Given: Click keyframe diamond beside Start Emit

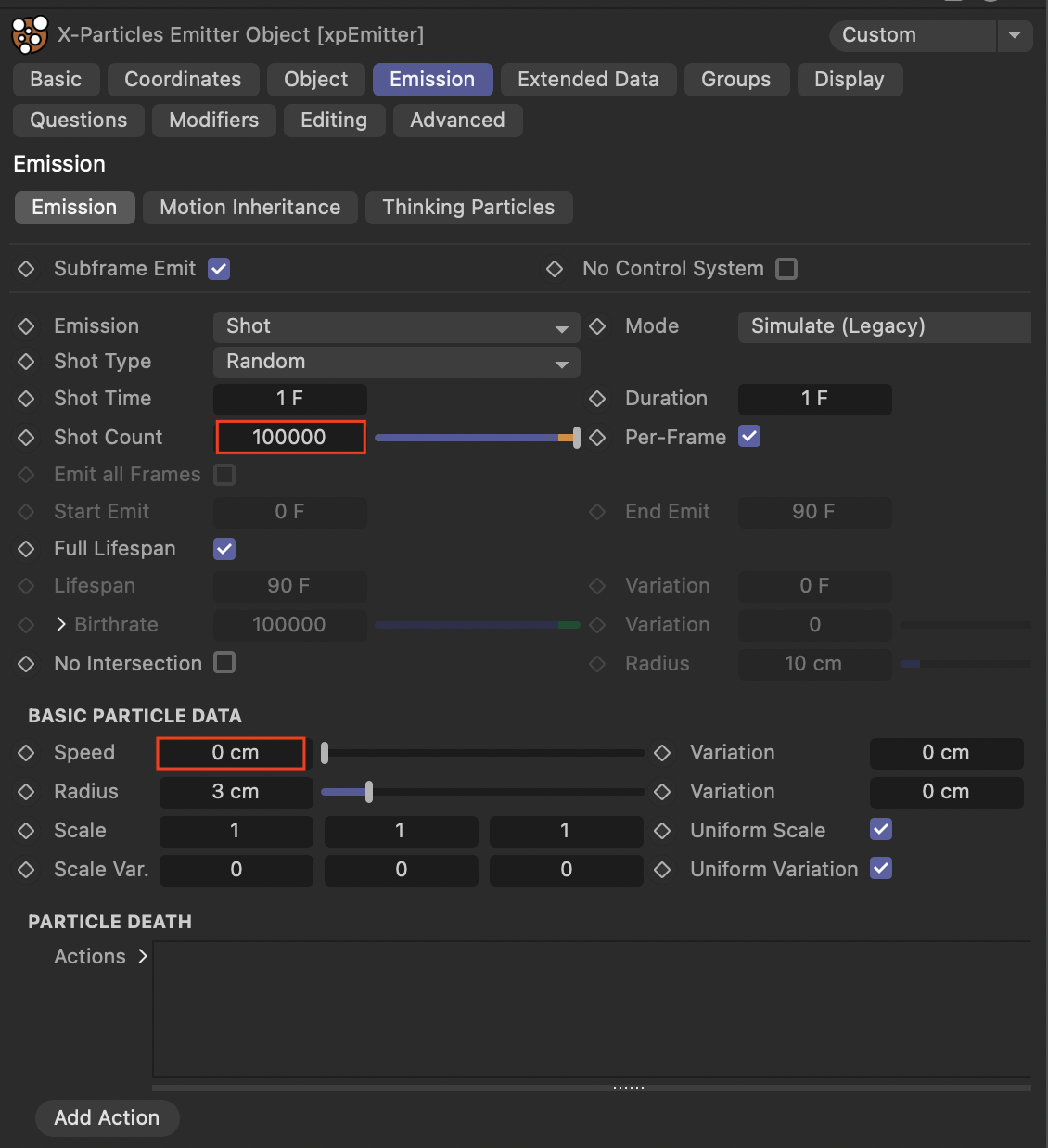Looking at the screenshot, I should point(26,512).
